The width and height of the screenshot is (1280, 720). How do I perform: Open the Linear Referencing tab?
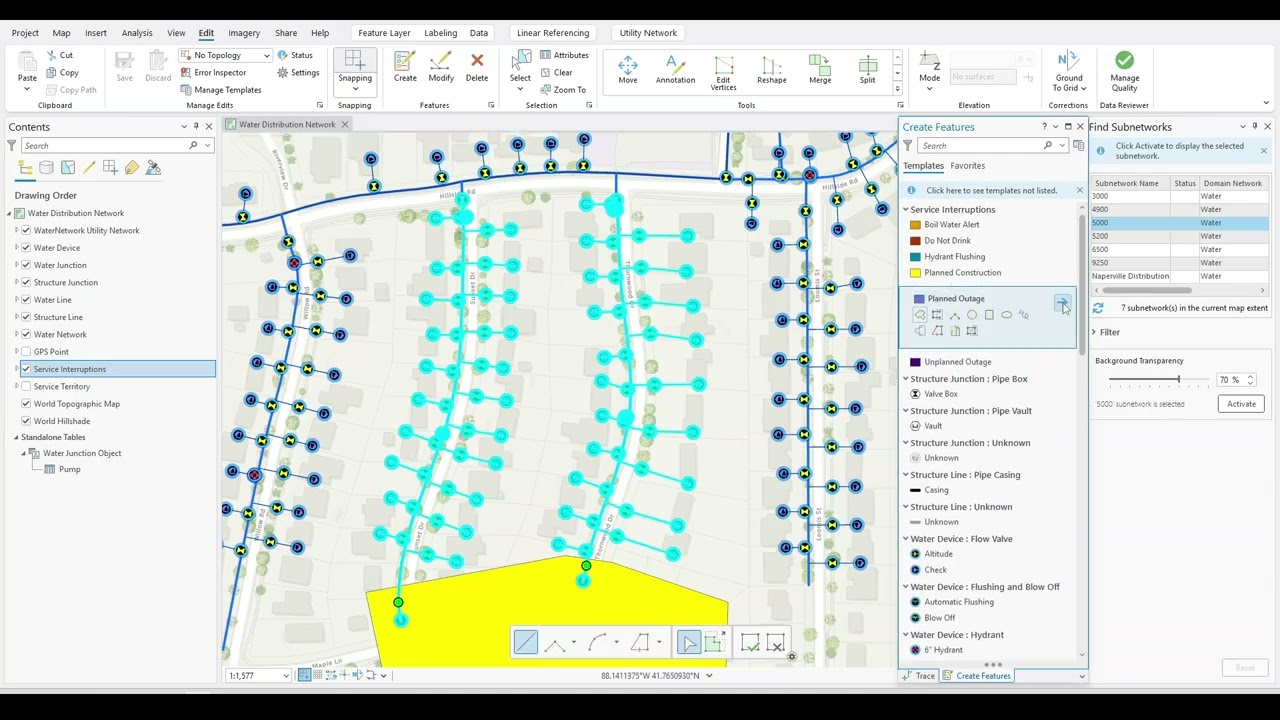pyautogui.click(x=553, y=33)
